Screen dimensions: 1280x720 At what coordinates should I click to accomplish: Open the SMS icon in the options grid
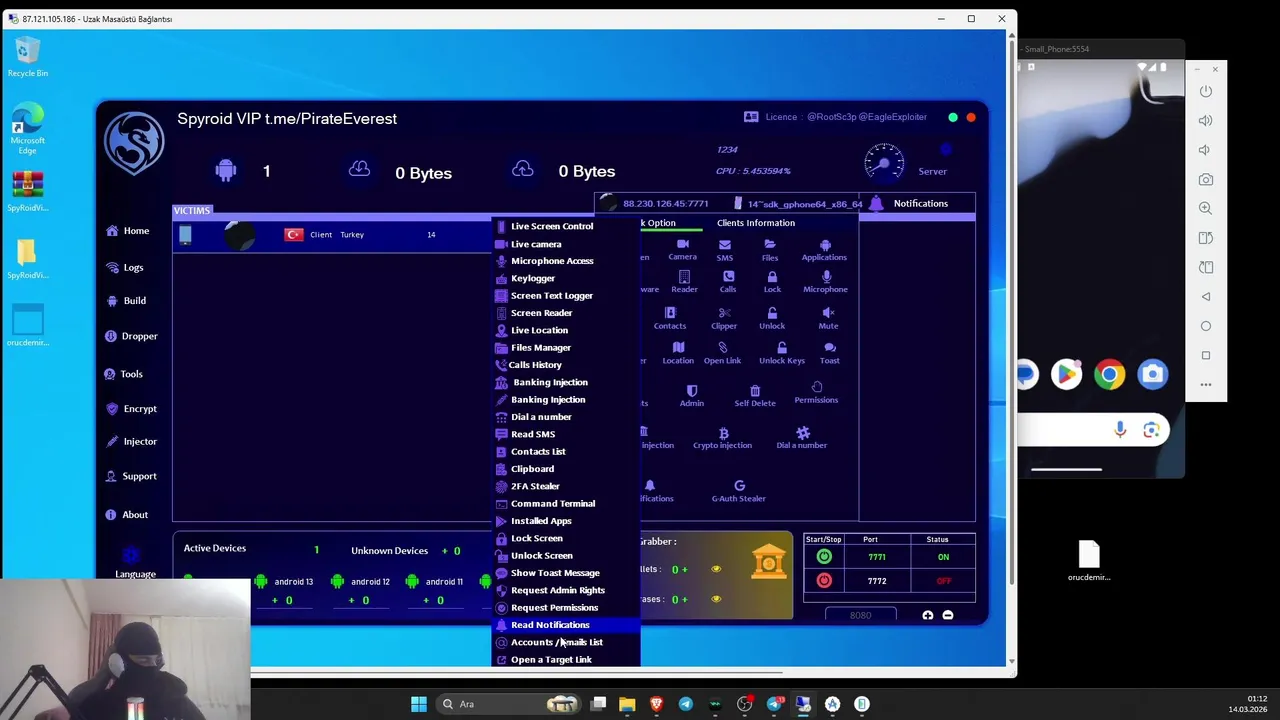(x=724, y=249)
